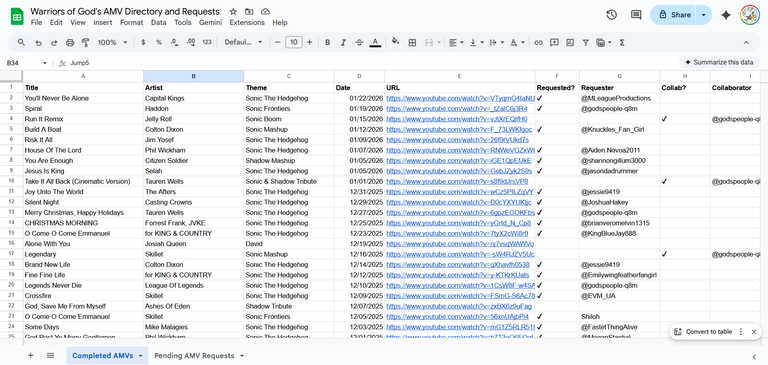Toggle italic formatting
The image size is (768, 365).
tap(343, 43)
